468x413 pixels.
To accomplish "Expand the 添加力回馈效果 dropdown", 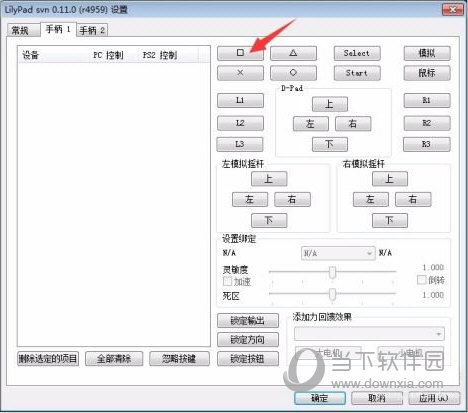I will click(x=369, y=334).
